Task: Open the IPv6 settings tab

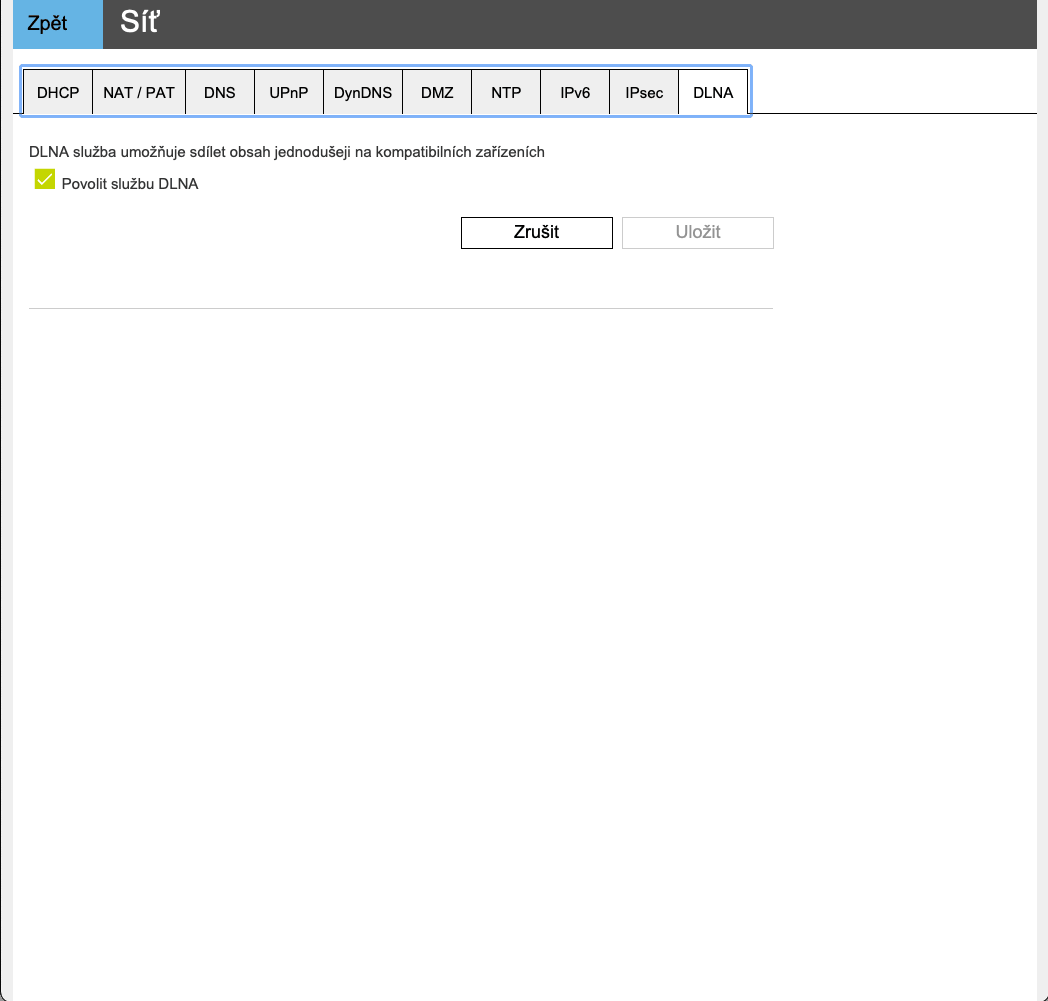Action: tap(575, 92)
